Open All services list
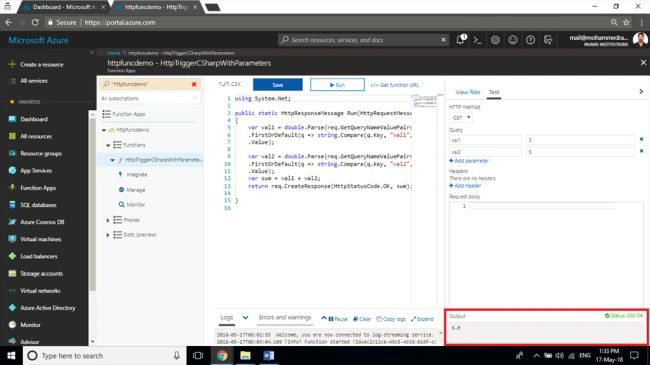The width and height of the screenshot is (650, 365). 34,81
